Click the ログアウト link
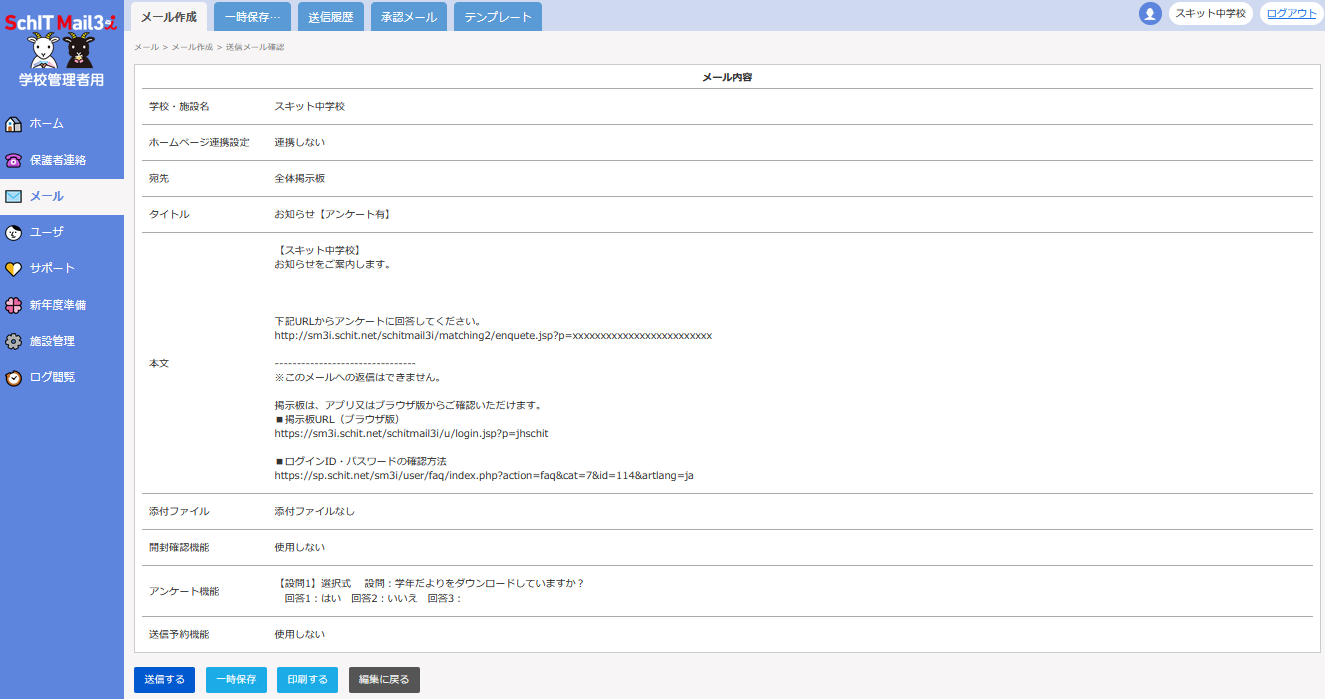The height and width of the screenshot is (699, 1325). (1291, 14)
